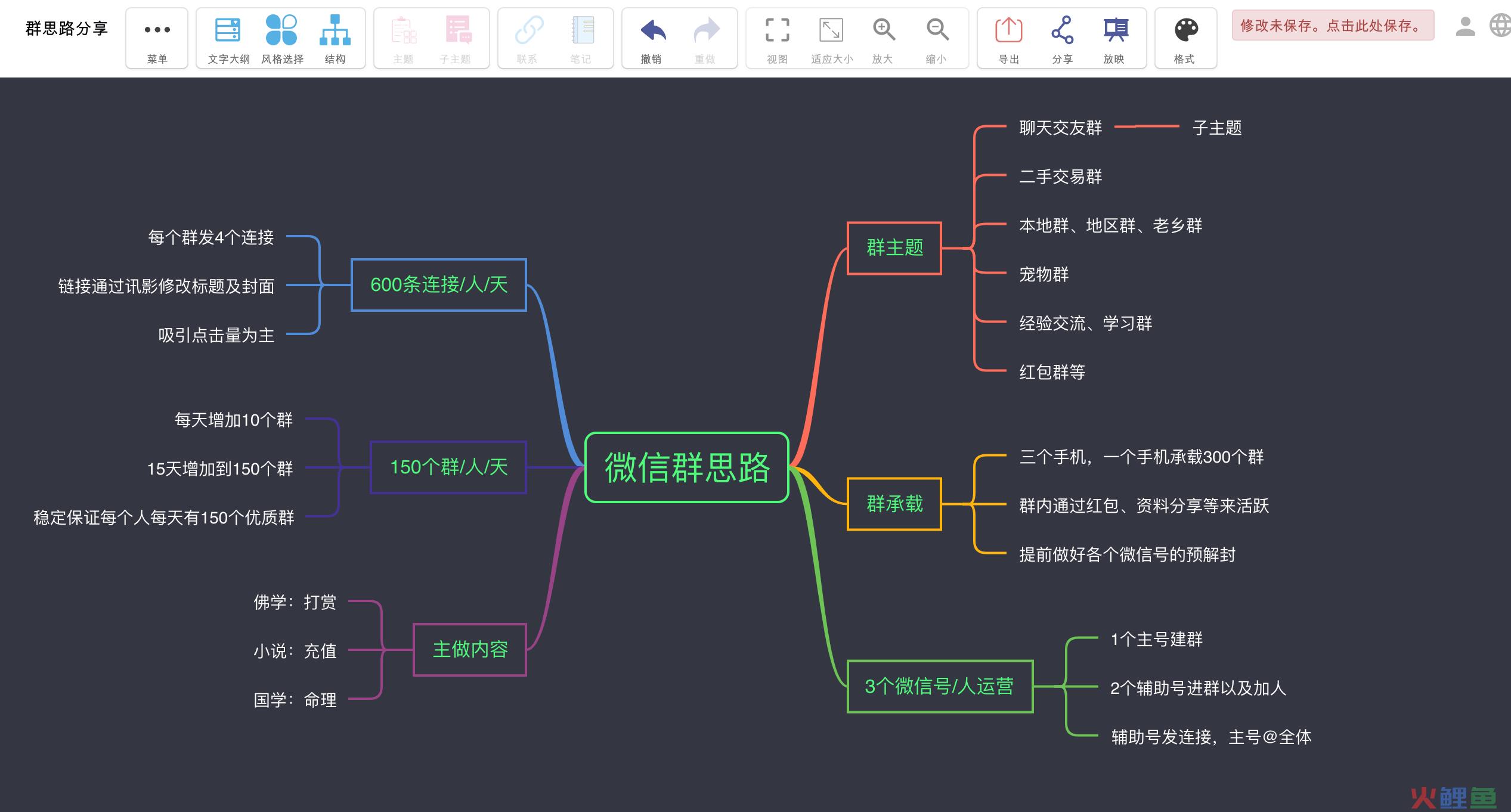The width and height of the screenshot is (1511, 812).
Task: Select the central node 微信群思路
Action: [x=687, y=467]
